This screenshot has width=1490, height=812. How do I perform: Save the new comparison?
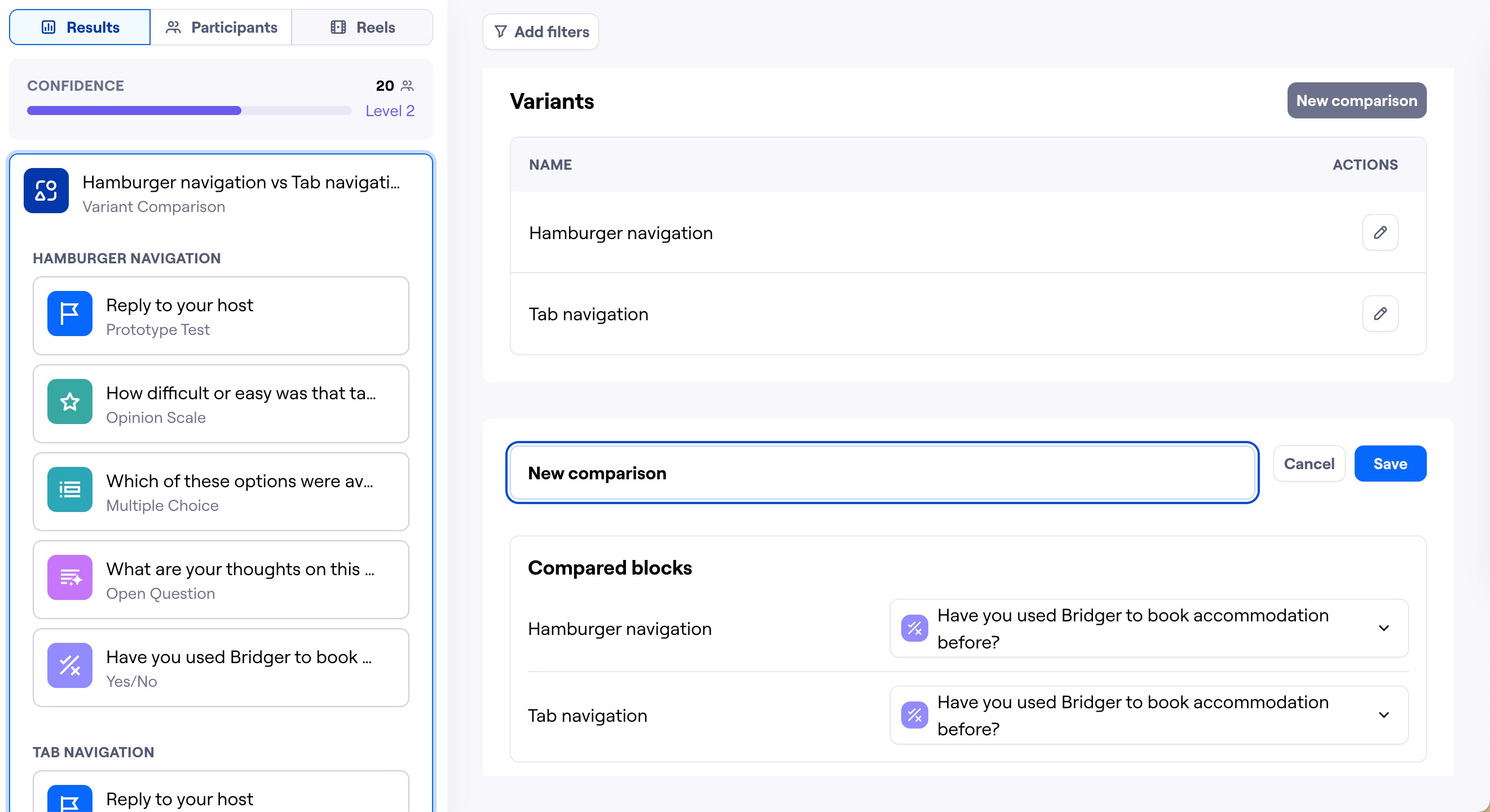pos(1390,464)
